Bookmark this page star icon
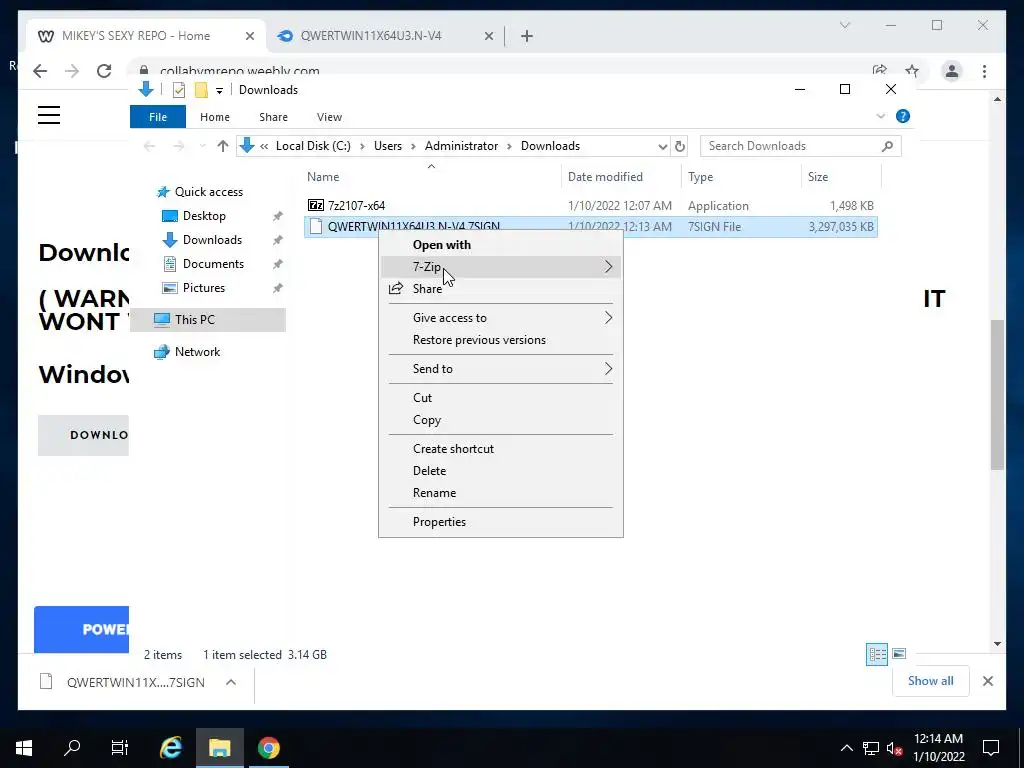The image size is (1024, 768). (912, 71)
